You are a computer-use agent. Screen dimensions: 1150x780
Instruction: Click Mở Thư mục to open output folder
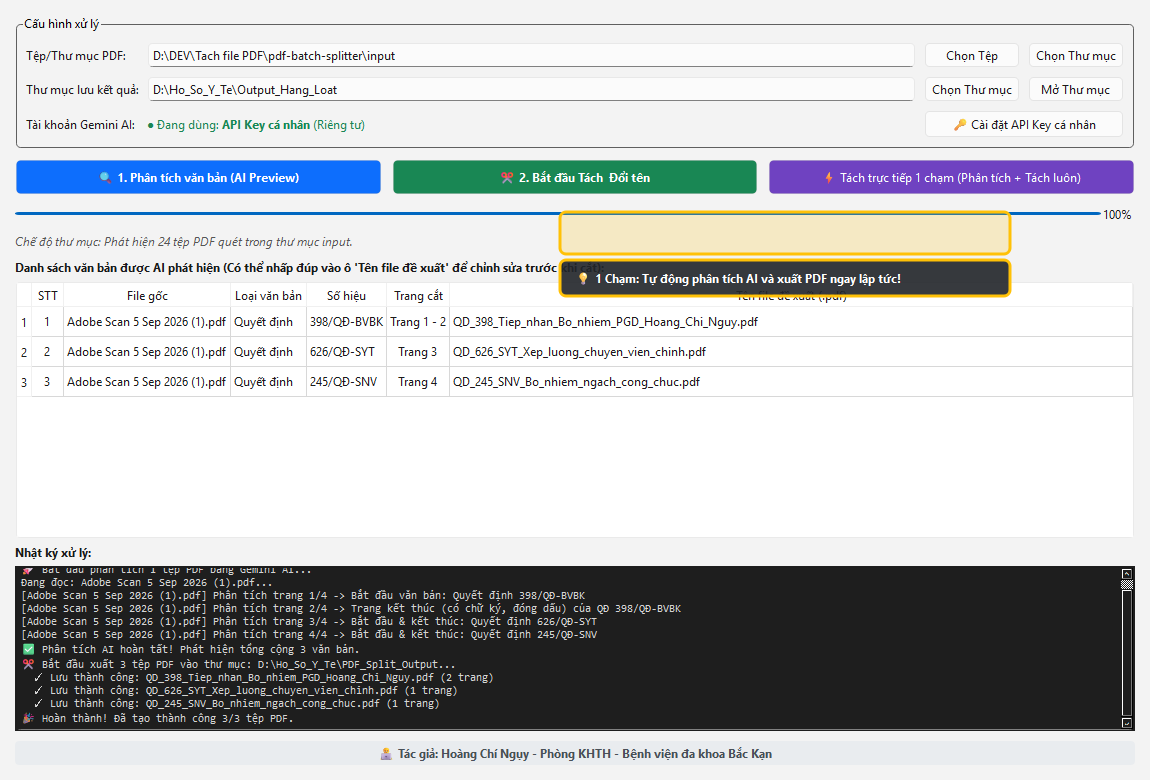tap(1075, 89)
